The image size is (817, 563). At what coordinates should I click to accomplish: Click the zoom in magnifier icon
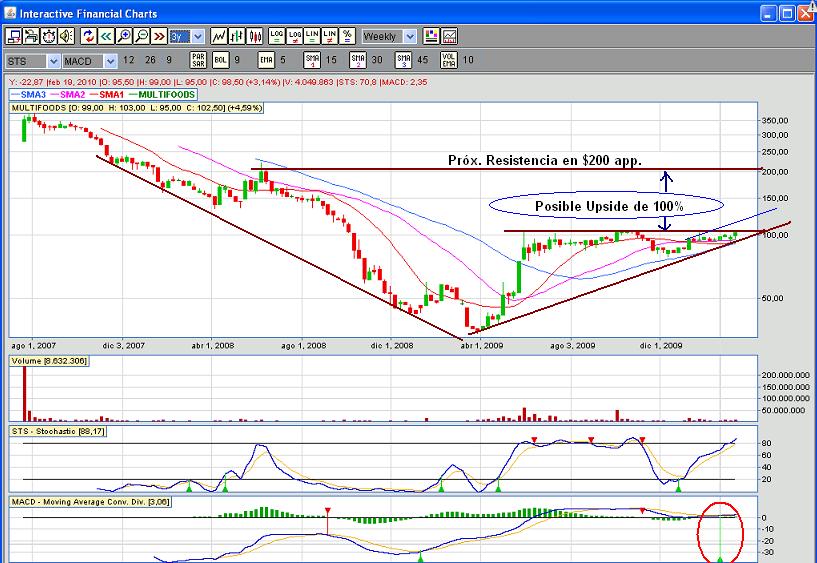(x=124, y=36)
